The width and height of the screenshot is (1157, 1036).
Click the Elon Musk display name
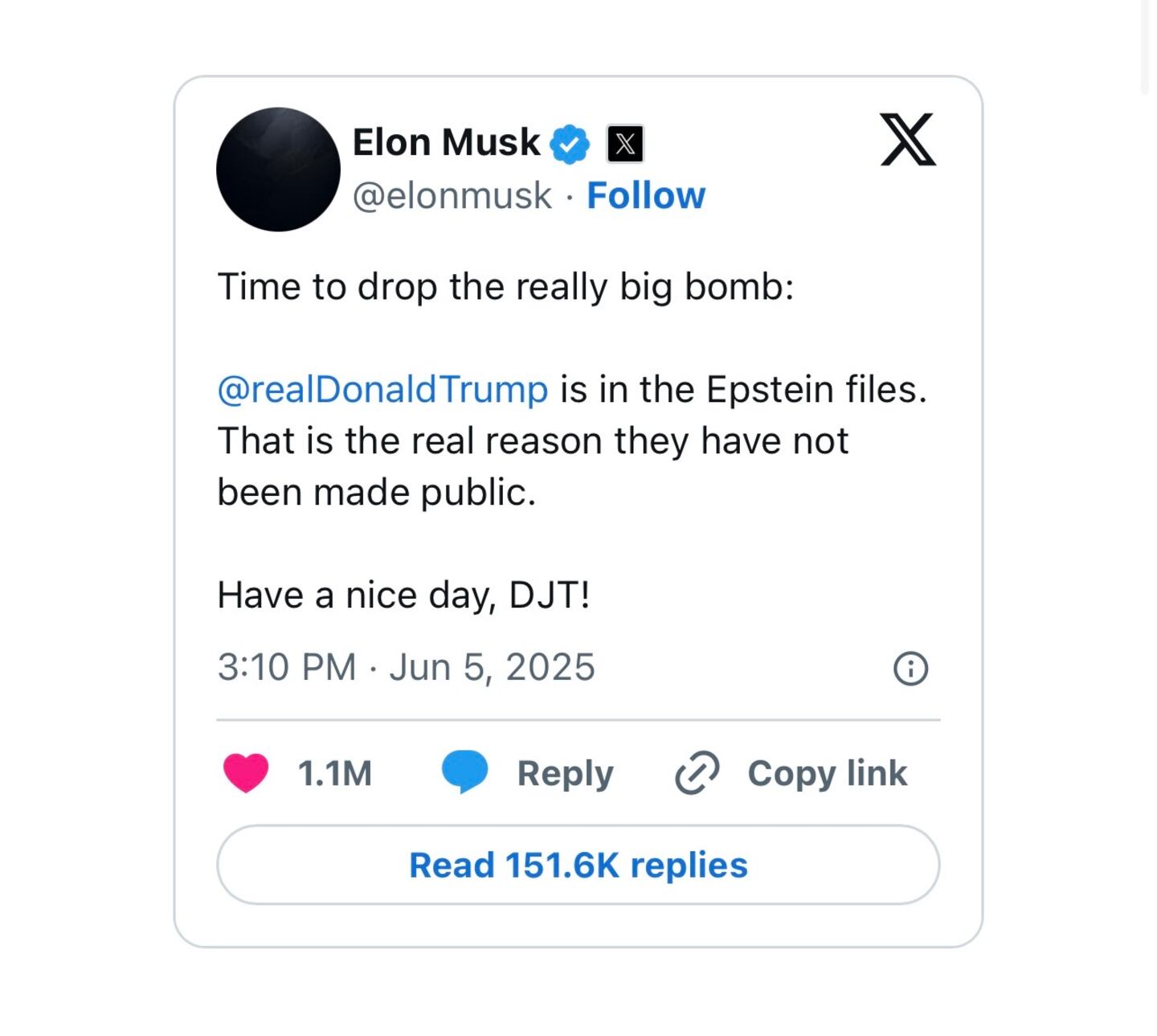tap(446, 143)
